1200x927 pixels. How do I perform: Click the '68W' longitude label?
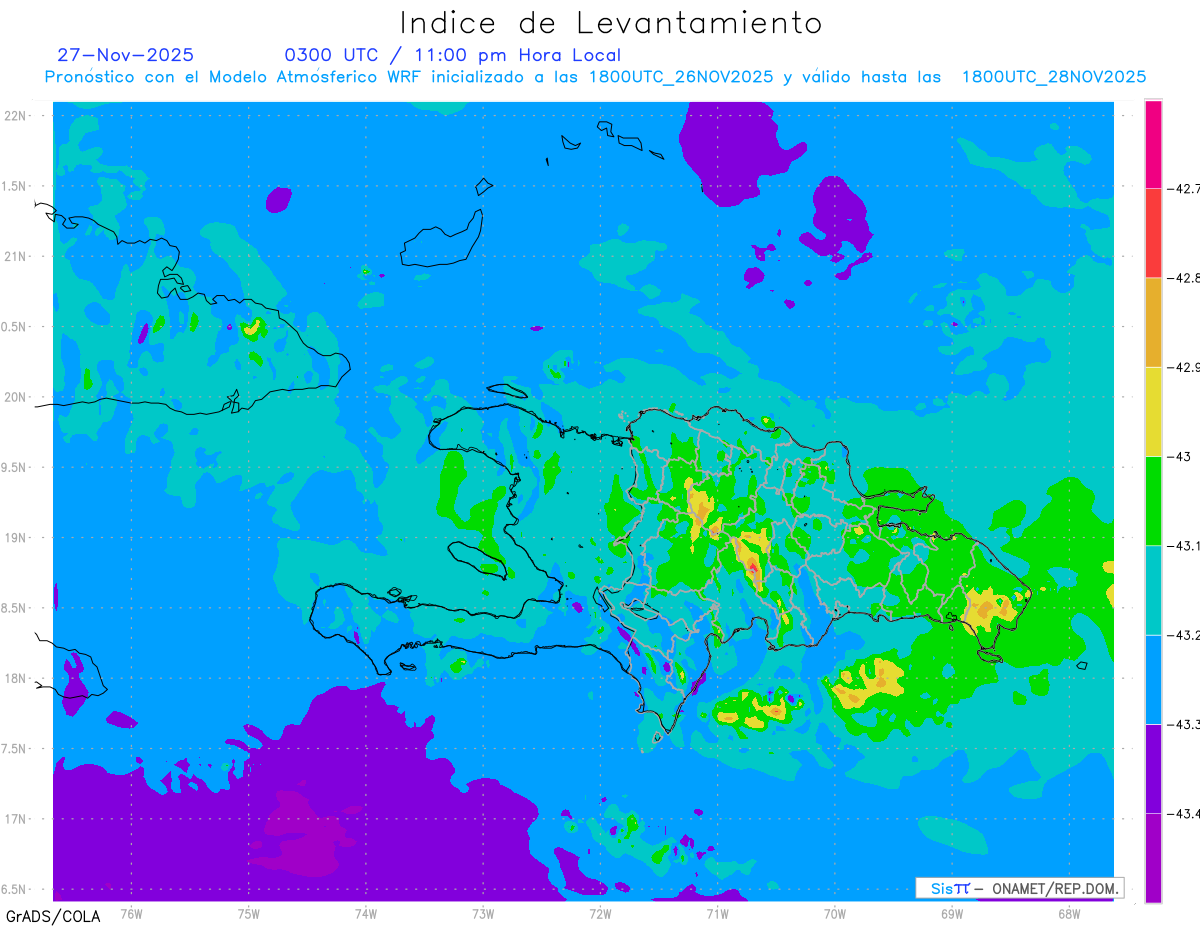1069,913
